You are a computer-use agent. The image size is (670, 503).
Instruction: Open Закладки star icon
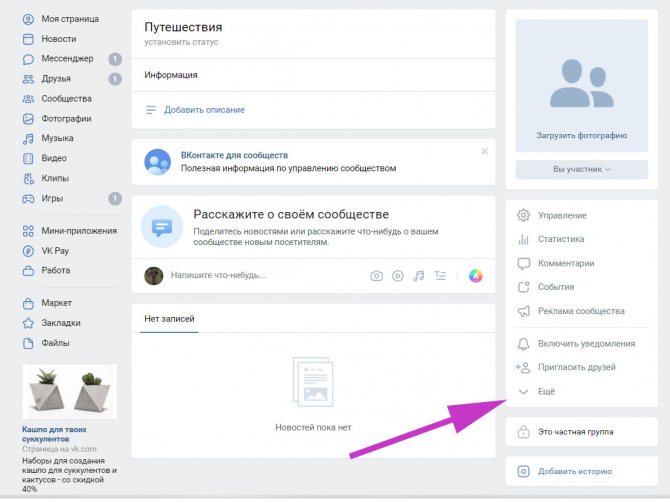coord(28,323)
